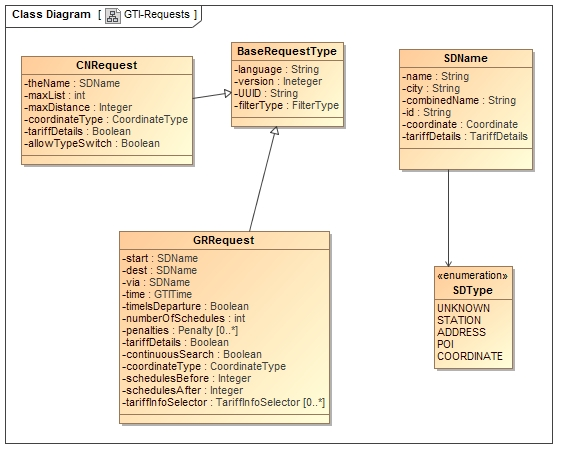The image size is (567, 458).
Task: Select the penalties attribute in GRRequest
Action: tap(180, 330)
